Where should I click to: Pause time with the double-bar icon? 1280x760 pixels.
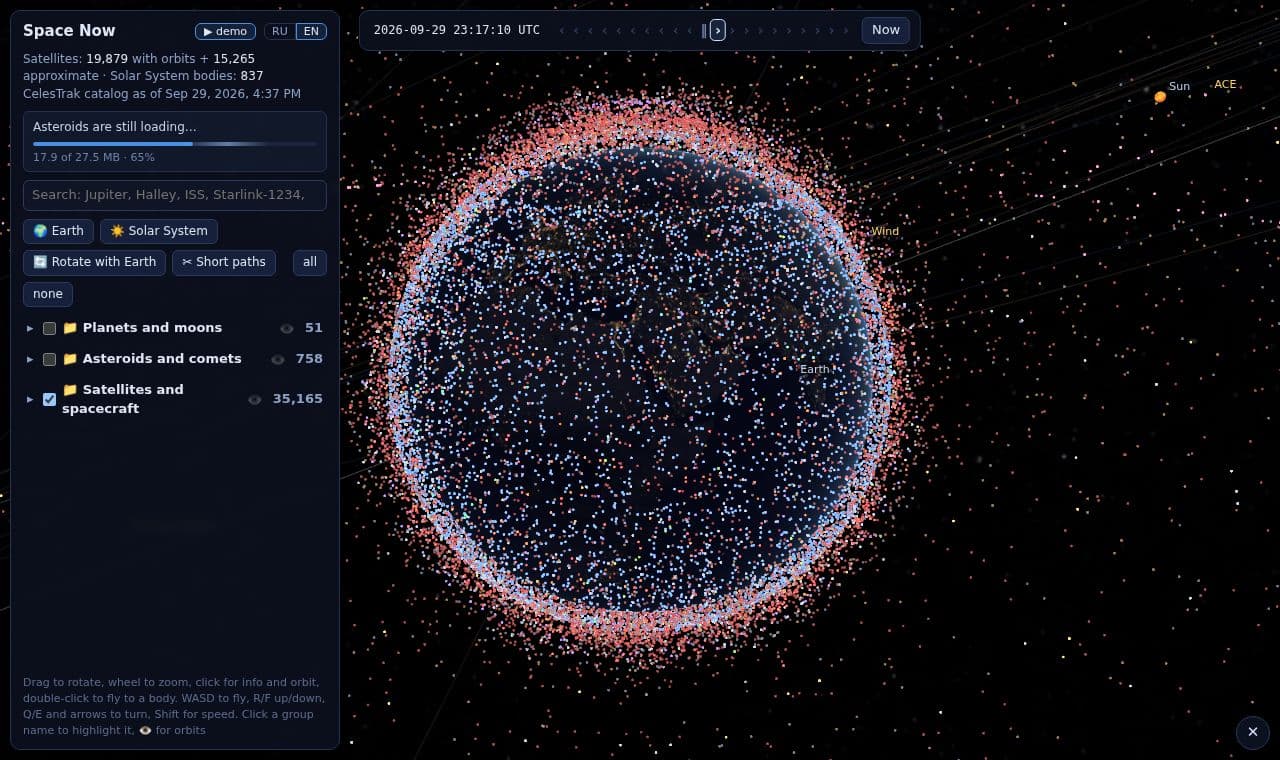coord(704,30)
